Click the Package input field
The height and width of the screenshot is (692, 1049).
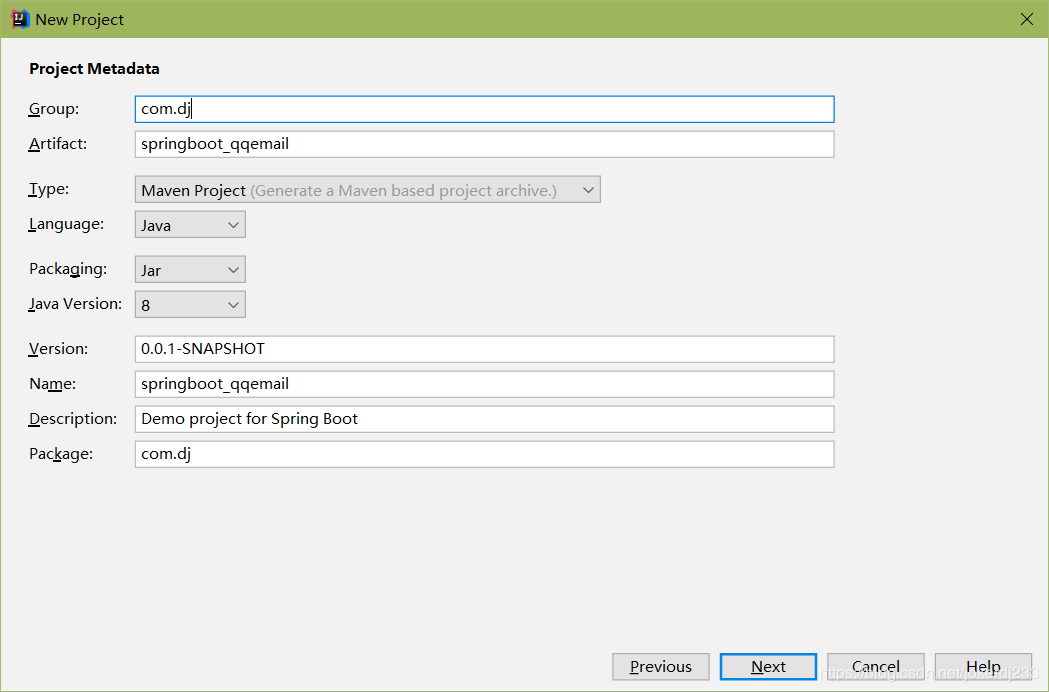pos(484,454)
